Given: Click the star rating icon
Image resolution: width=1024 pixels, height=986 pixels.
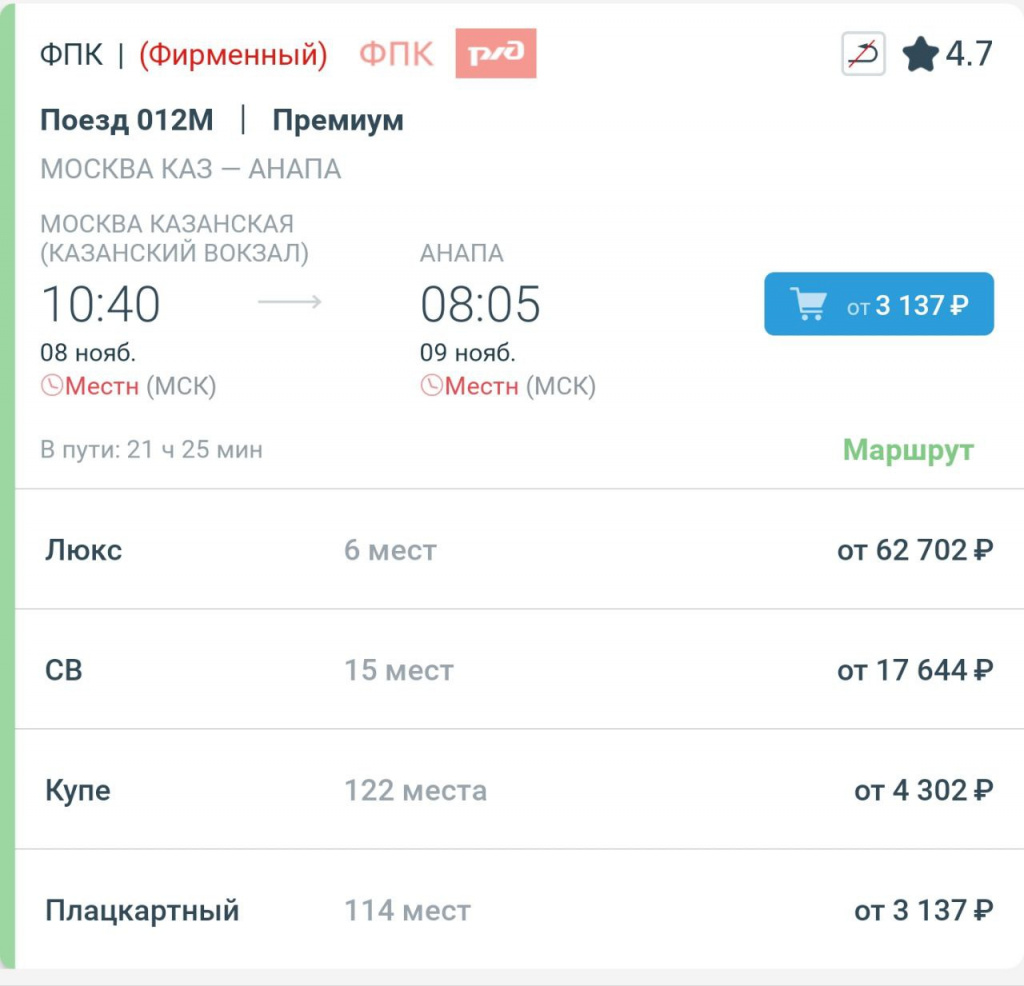Looking at the screenshot, I should [921, 51].
